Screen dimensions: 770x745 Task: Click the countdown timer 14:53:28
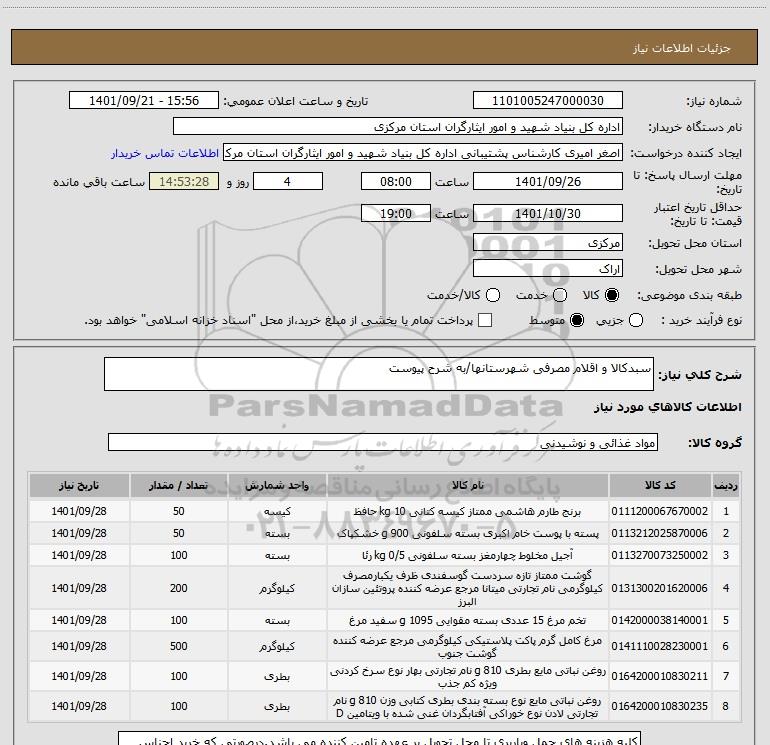(184, 182)
